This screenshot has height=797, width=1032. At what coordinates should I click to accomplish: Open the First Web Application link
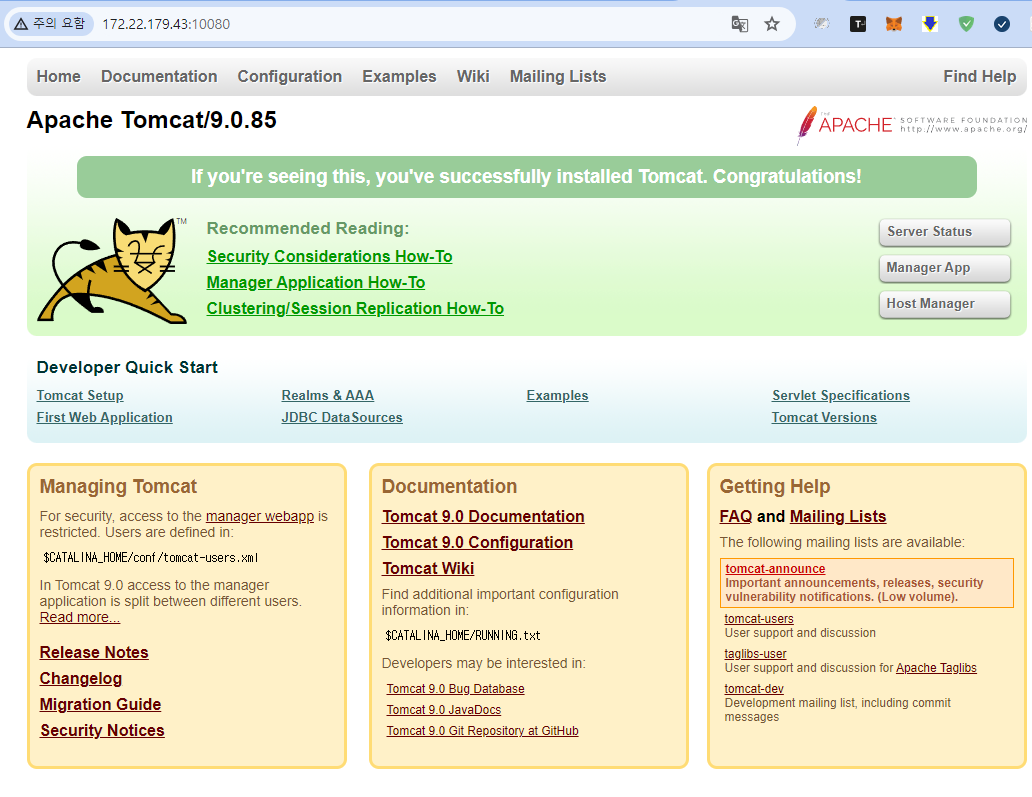coord(105,417)
